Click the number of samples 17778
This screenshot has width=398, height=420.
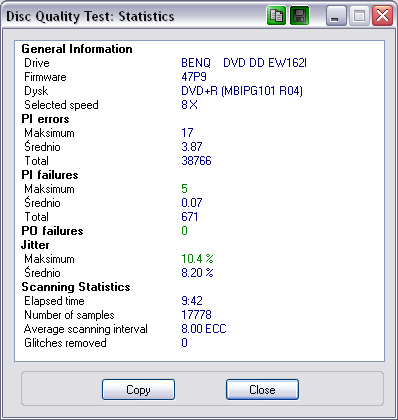[x=196, y=315]
